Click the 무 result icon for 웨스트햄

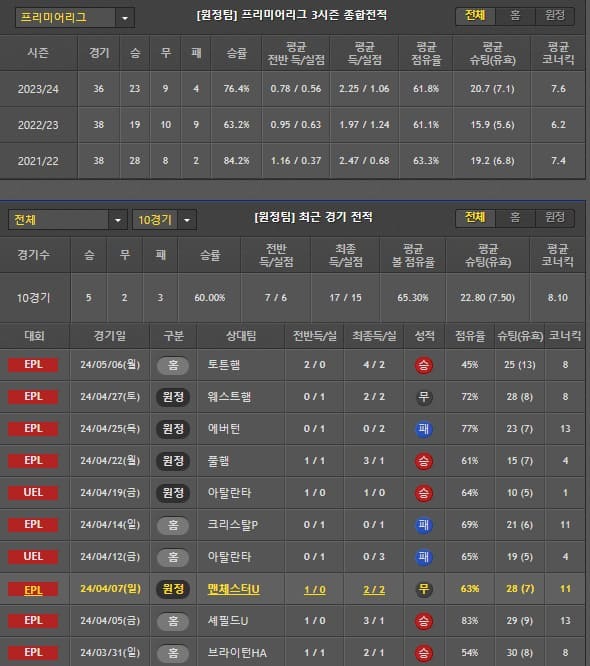[x=423, y=397]
